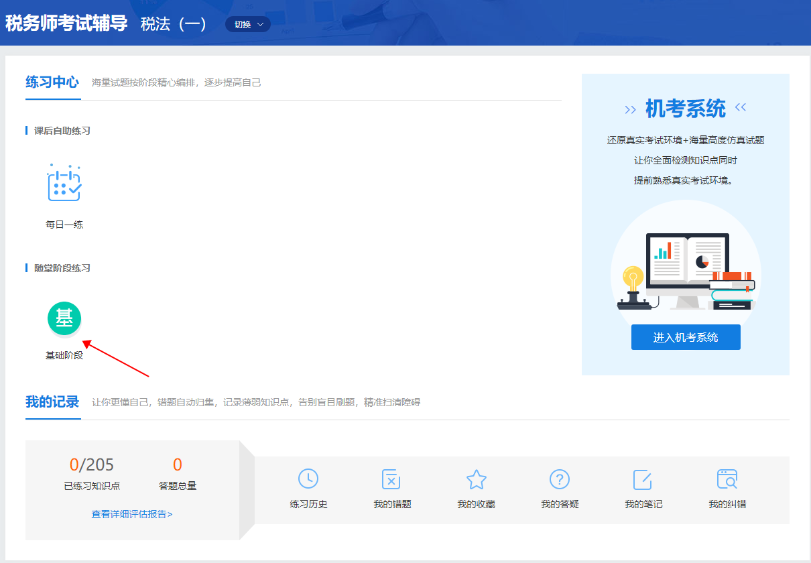
Task: View 我的错题 wrong-answer icon
Action: [392, 479]
